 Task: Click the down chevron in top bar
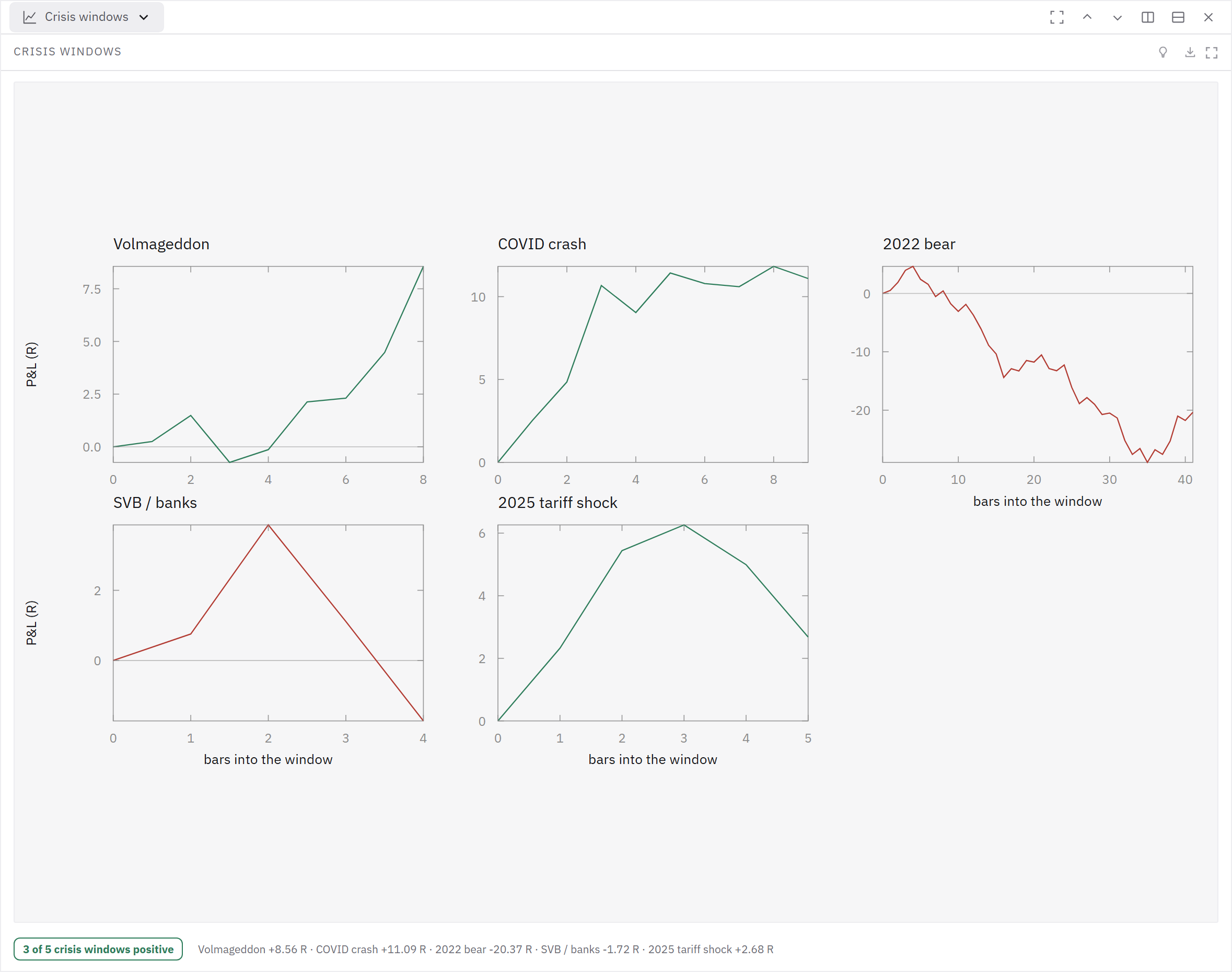tap(1117, 17)
